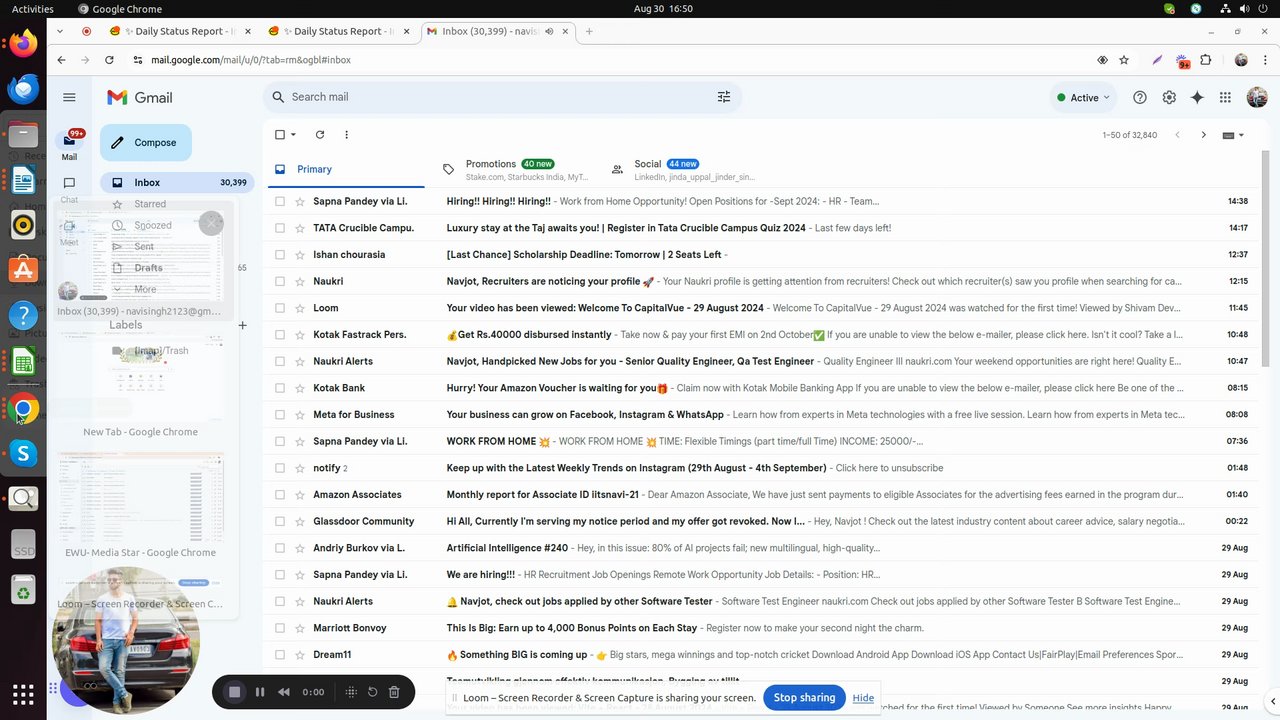Hide the Loom sharing notification
This screenshot has width=1280, height=720.
pyautogui.click(x=863, y=698)
